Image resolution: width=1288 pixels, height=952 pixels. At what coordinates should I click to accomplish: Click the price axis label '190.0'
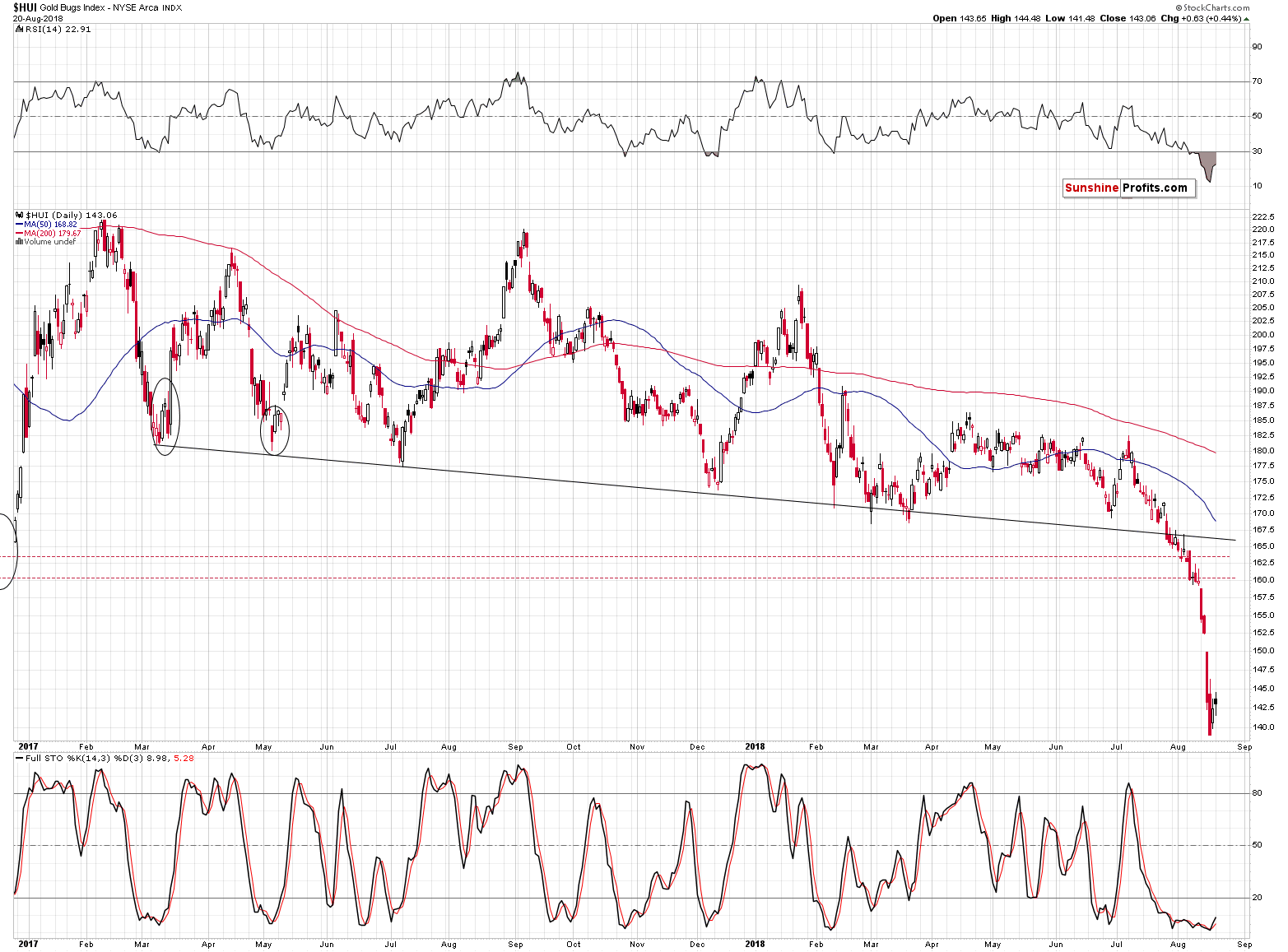[x=1263, y=392]
